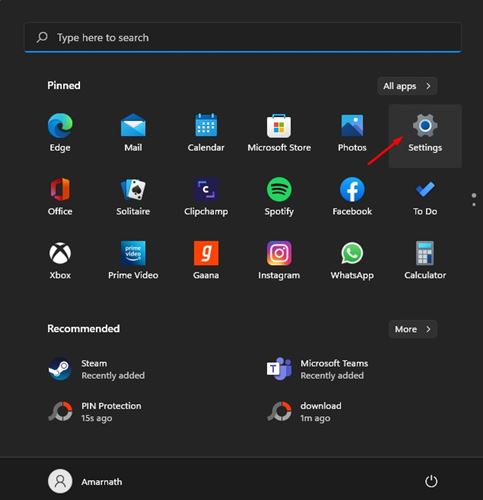Image resolution: width=483 pixels, height=500 pixels.
Task: Open the Amarnath user account menu
Action: [86, 482]
